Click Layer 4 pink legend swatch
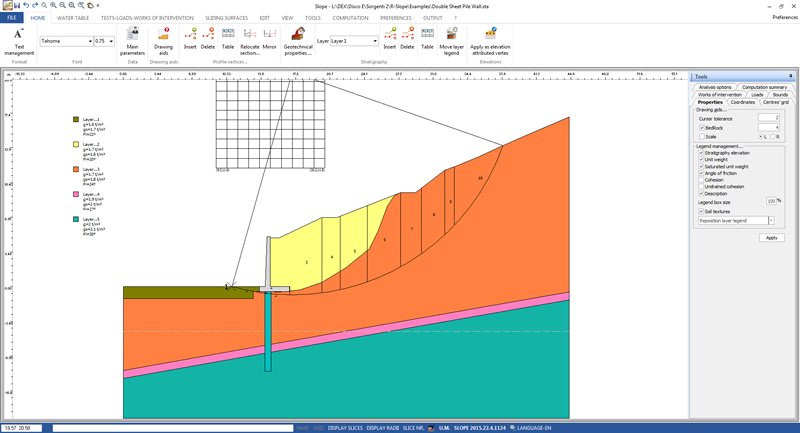The image size is (800, 433). pyautogui.click(x=76, y=194)
